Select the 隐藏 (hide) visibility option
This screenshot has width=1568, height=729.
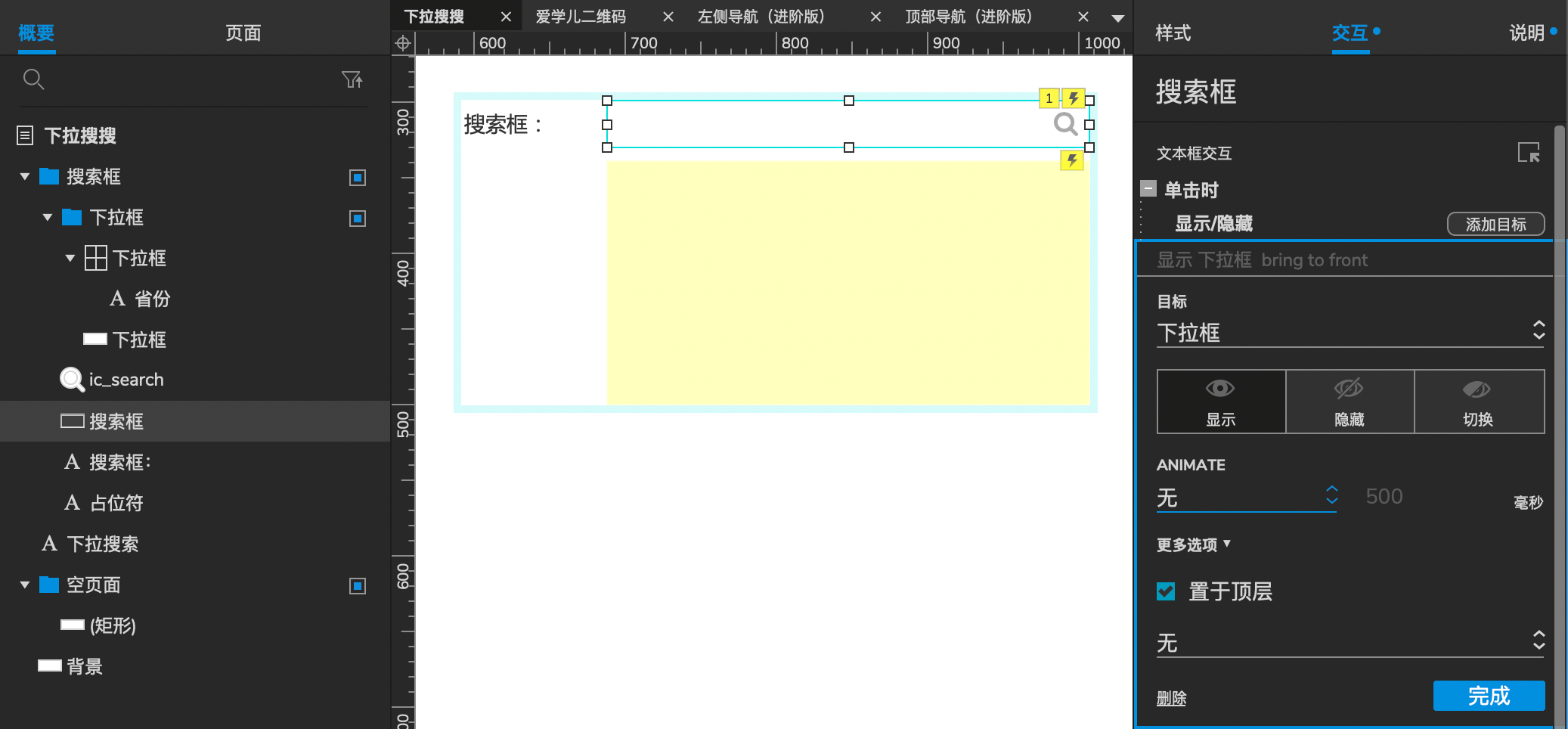[1350, 402]
